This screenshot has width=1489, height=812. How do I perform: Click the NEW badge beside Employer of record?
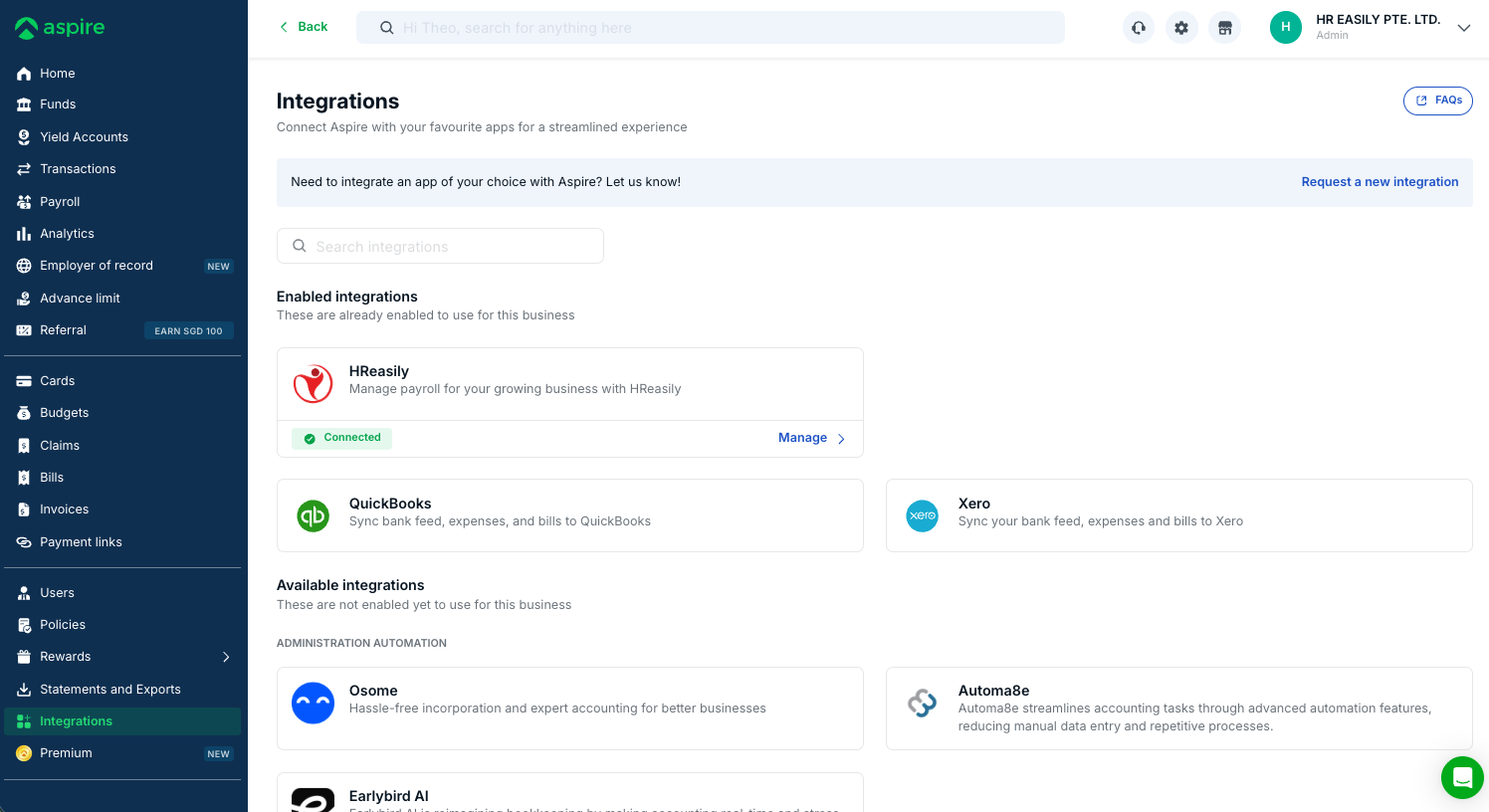pyautogui.click(x=218, y=266)
